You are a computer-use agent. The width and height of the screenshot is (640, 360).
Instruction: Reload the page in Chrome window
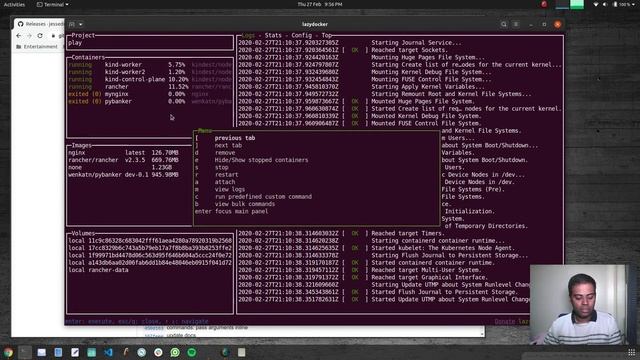tap(40, 36)
